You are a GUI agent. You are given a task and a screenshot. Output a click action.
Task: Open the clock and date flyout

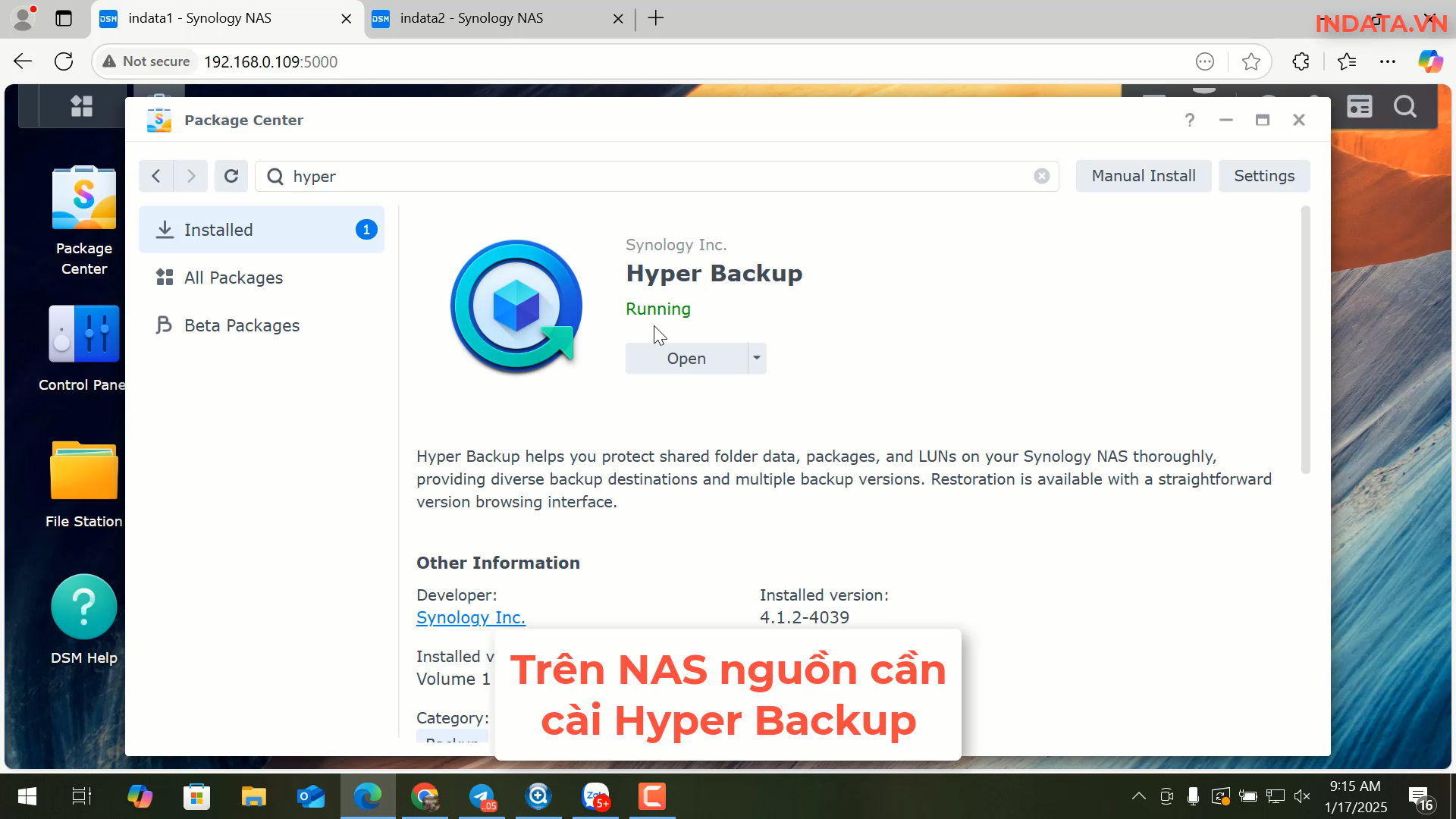[x=1356, y=796]
